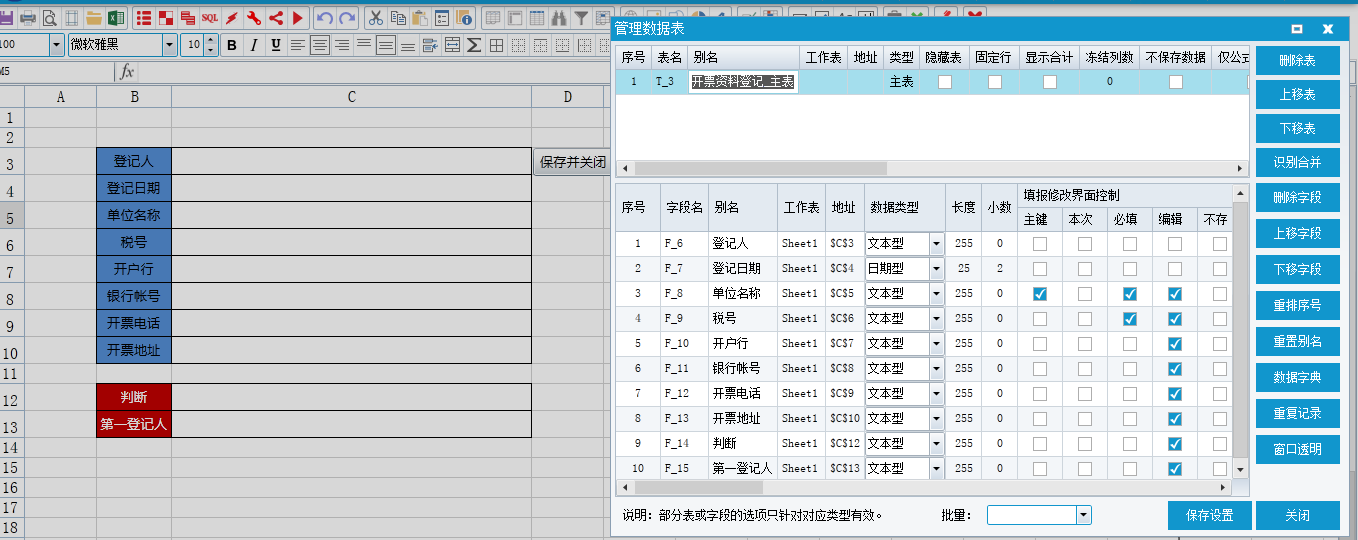Click the SQL icon
1358x540 pixels.
point(209,17)
